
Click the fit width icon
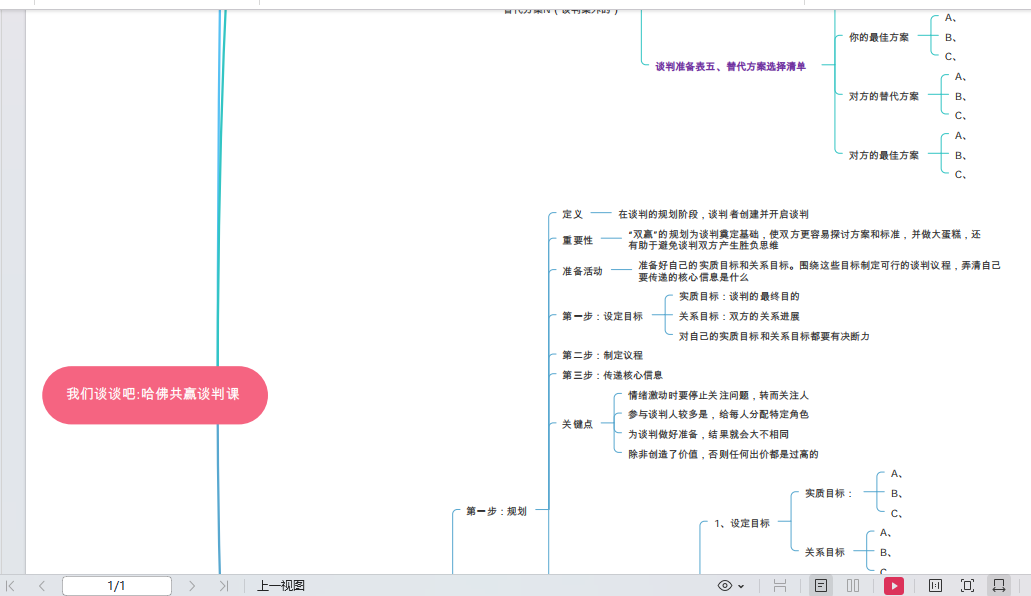[999, 585]
